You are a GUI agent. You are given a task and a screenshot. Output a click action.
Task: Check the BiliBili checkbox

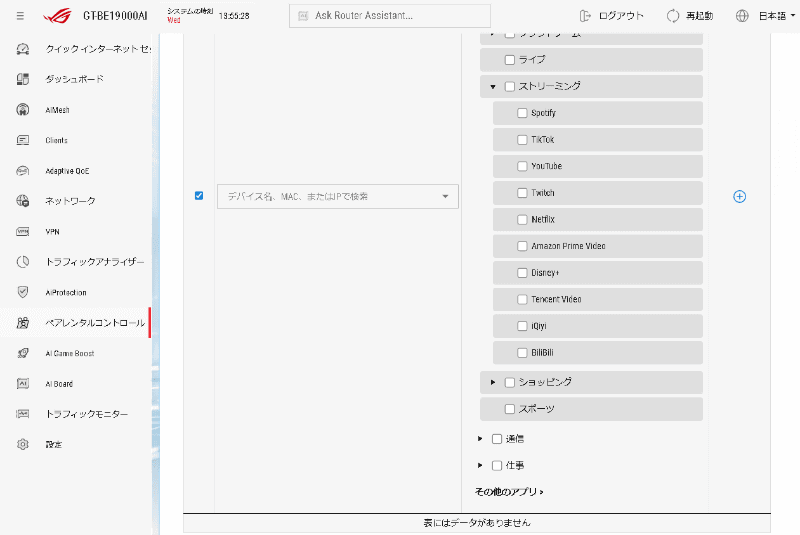pyautogui.click(x=522, y=352)
